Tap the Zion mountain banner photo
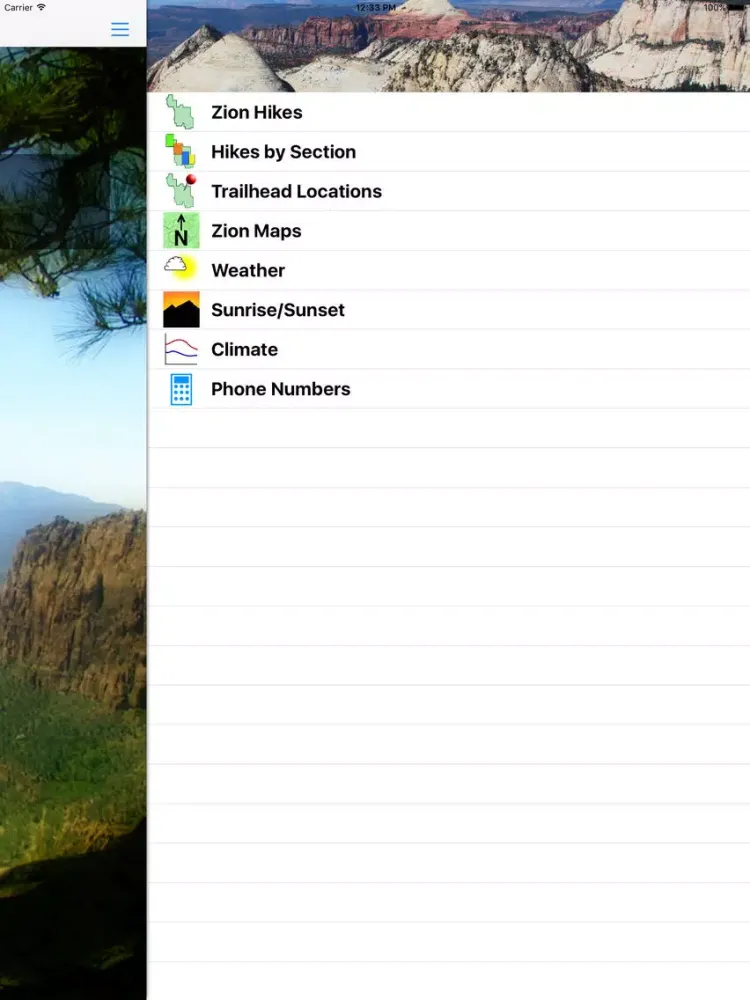This screenshot has width=750, height=1000. click(448, 46)
